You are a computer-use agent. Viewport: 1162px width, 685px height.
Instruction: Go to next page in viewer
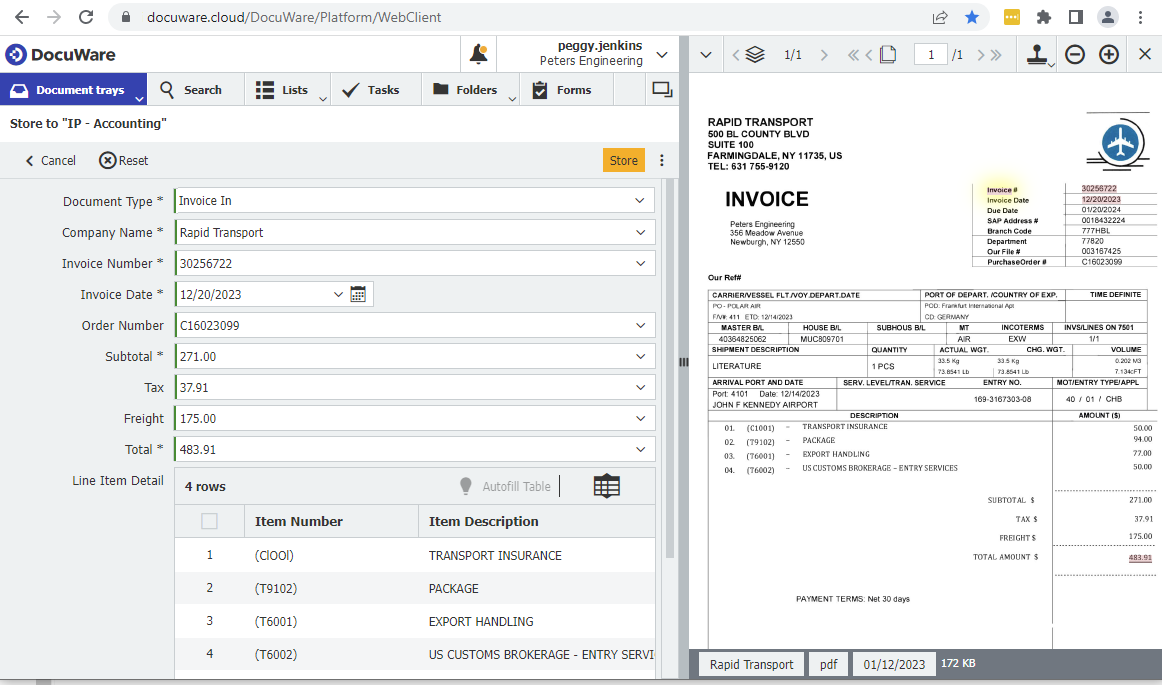coord(980,55)
